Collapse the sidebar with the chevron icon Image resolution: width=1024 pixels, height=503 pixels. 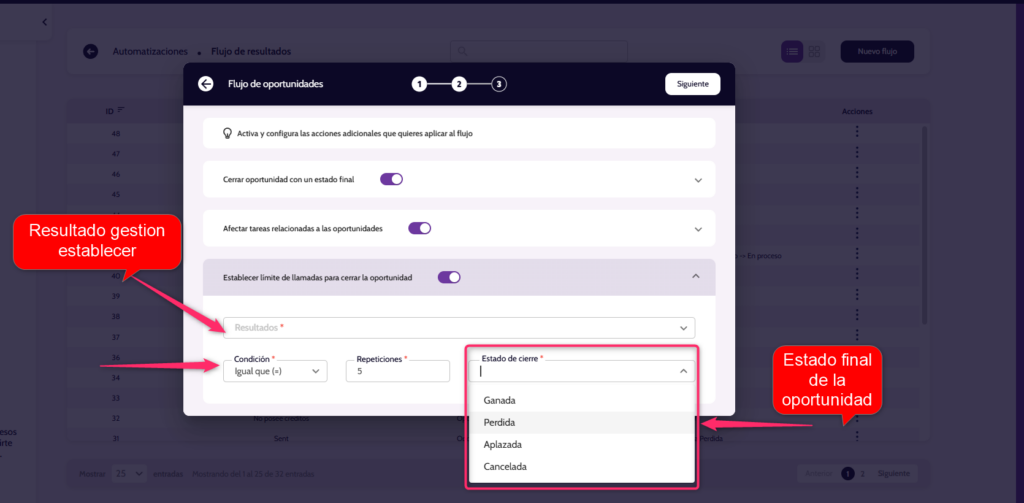[44, 22]
